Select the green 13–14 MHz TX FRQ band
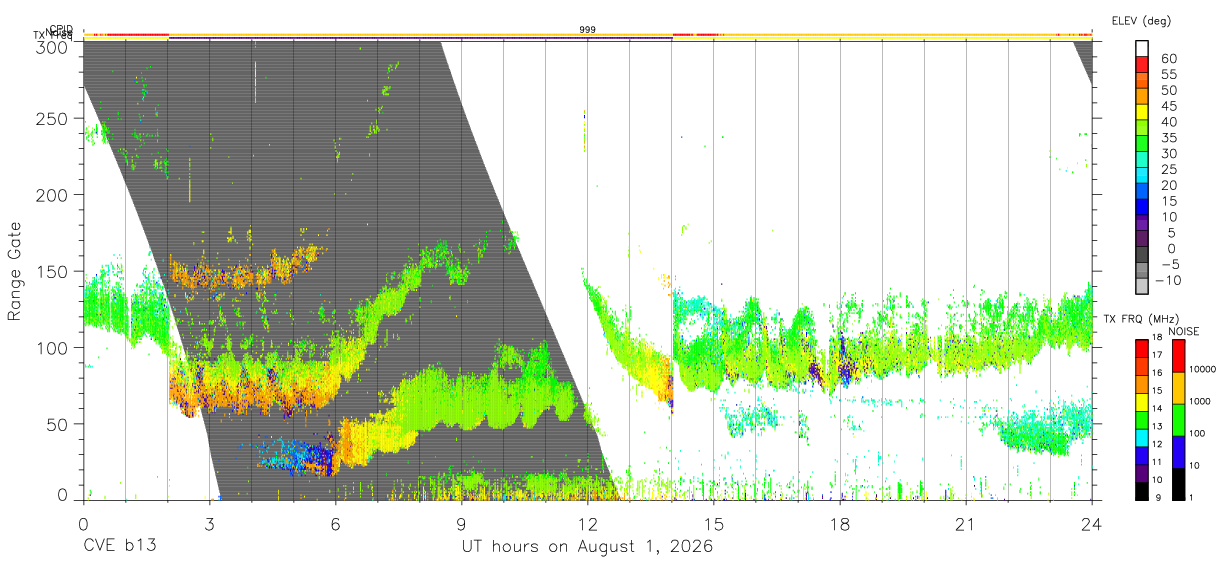The height and width of the screenshot is (567, 1228). [x=1142, y=419]
